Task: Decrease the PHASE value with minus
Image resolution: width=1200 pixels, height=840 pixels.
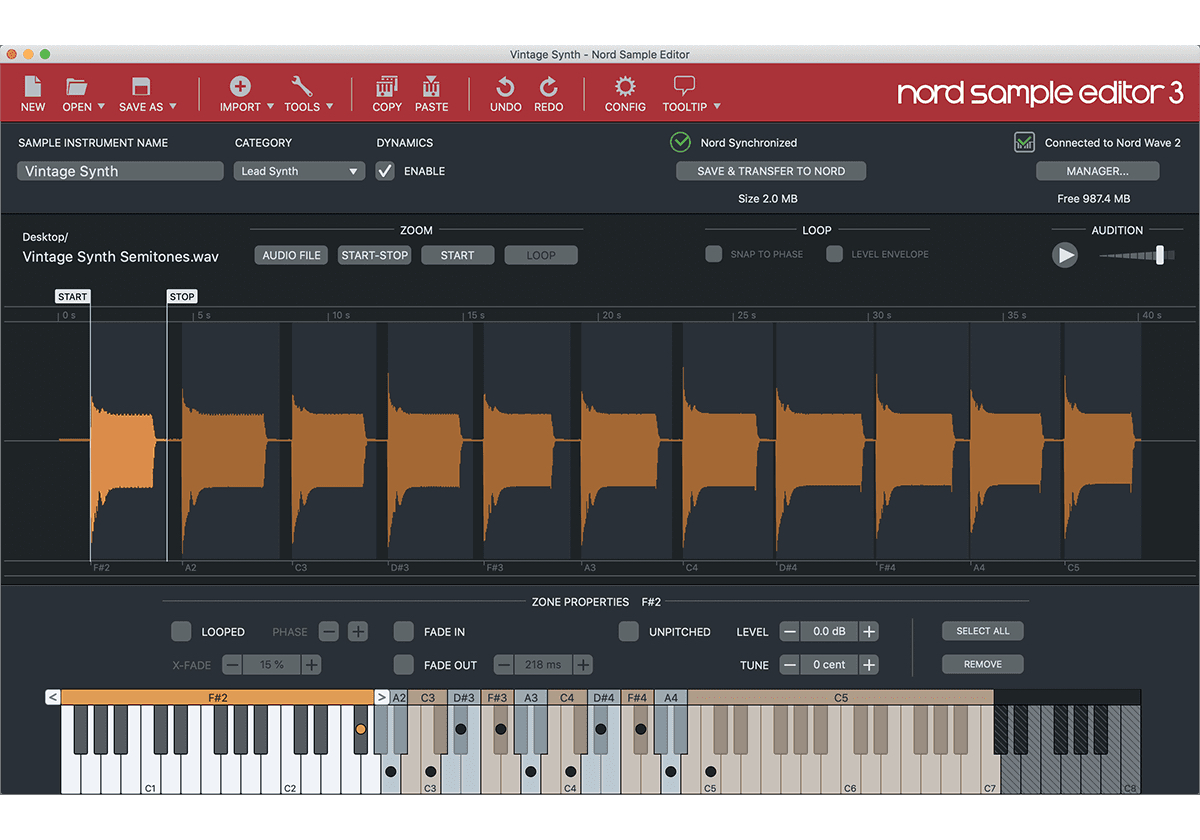Action: (329, 632)
